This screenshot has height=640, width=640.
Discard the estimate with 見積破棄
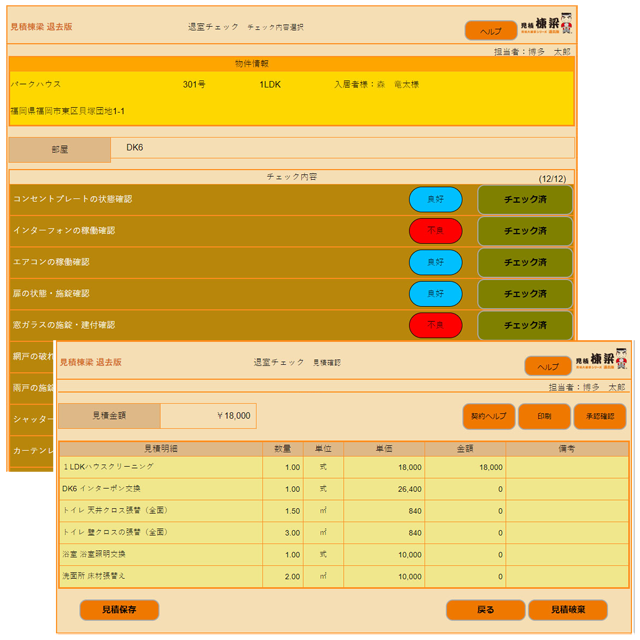567,609
